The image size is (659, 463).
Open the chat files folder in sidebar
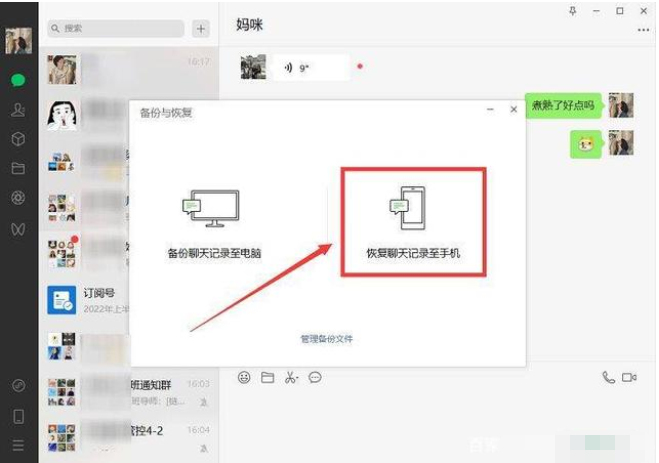click(x=18, y=168)
